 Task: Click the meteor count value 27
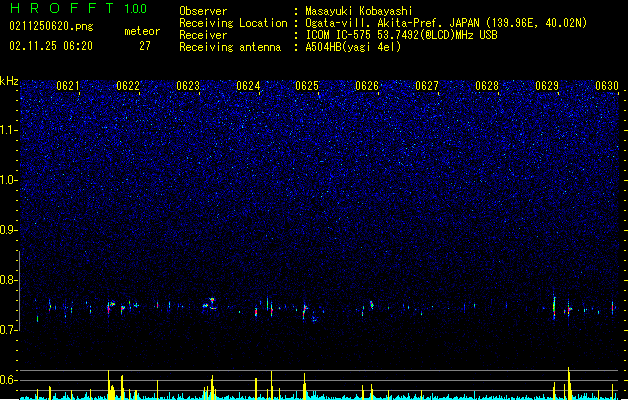coord(145,46)
